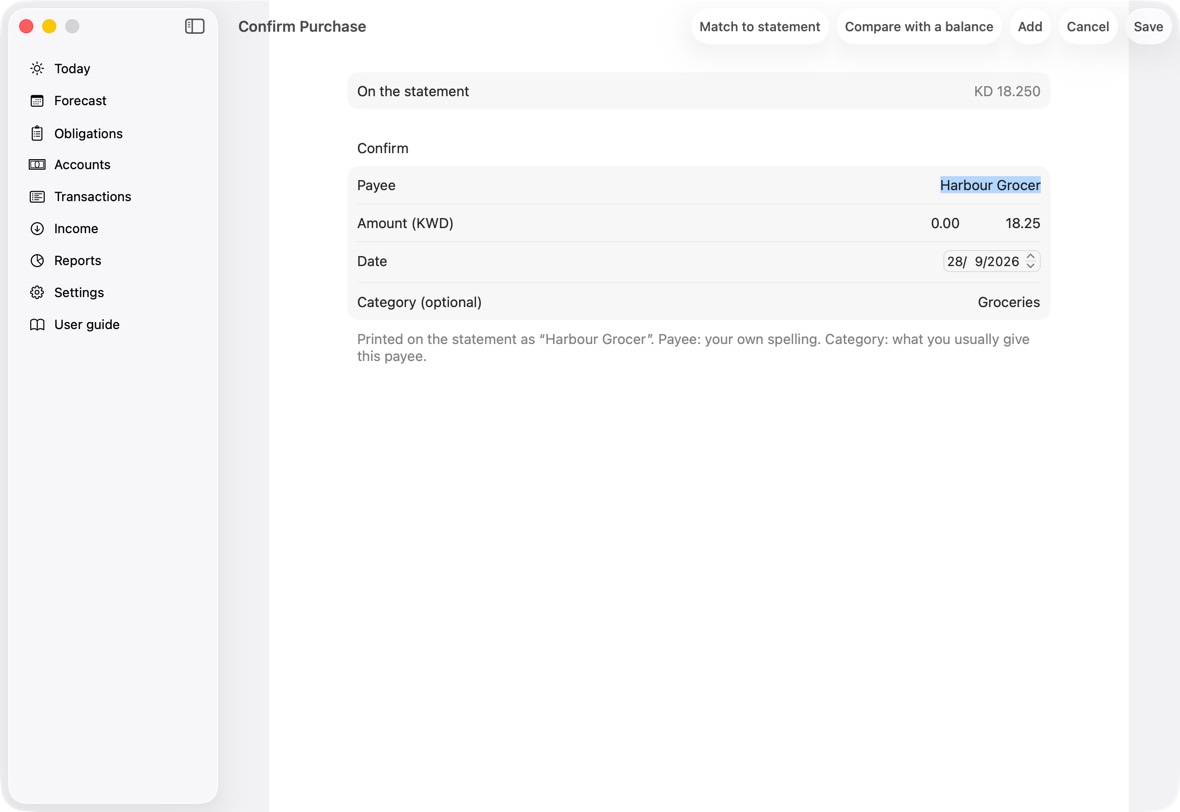
Task: View Reports from the sidebar
Action: click(x=78, y=260)
